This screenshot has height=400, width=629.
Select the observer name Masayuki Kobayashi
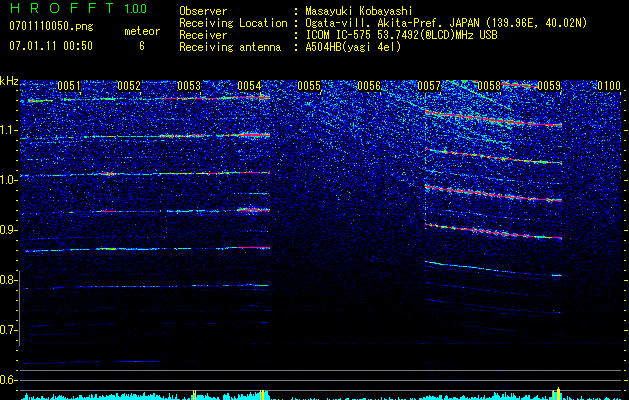(x=359, y=11)
